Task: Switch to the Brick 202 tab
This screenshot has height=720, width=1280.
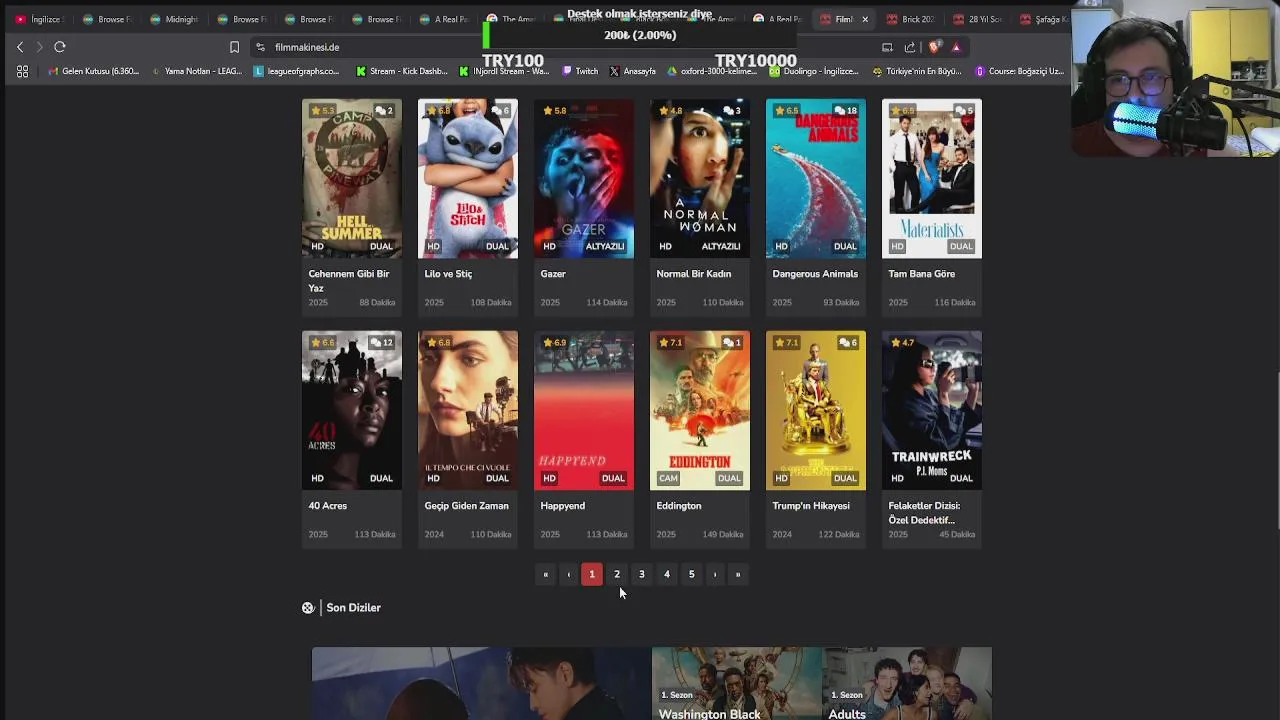Action: point(910,19)
